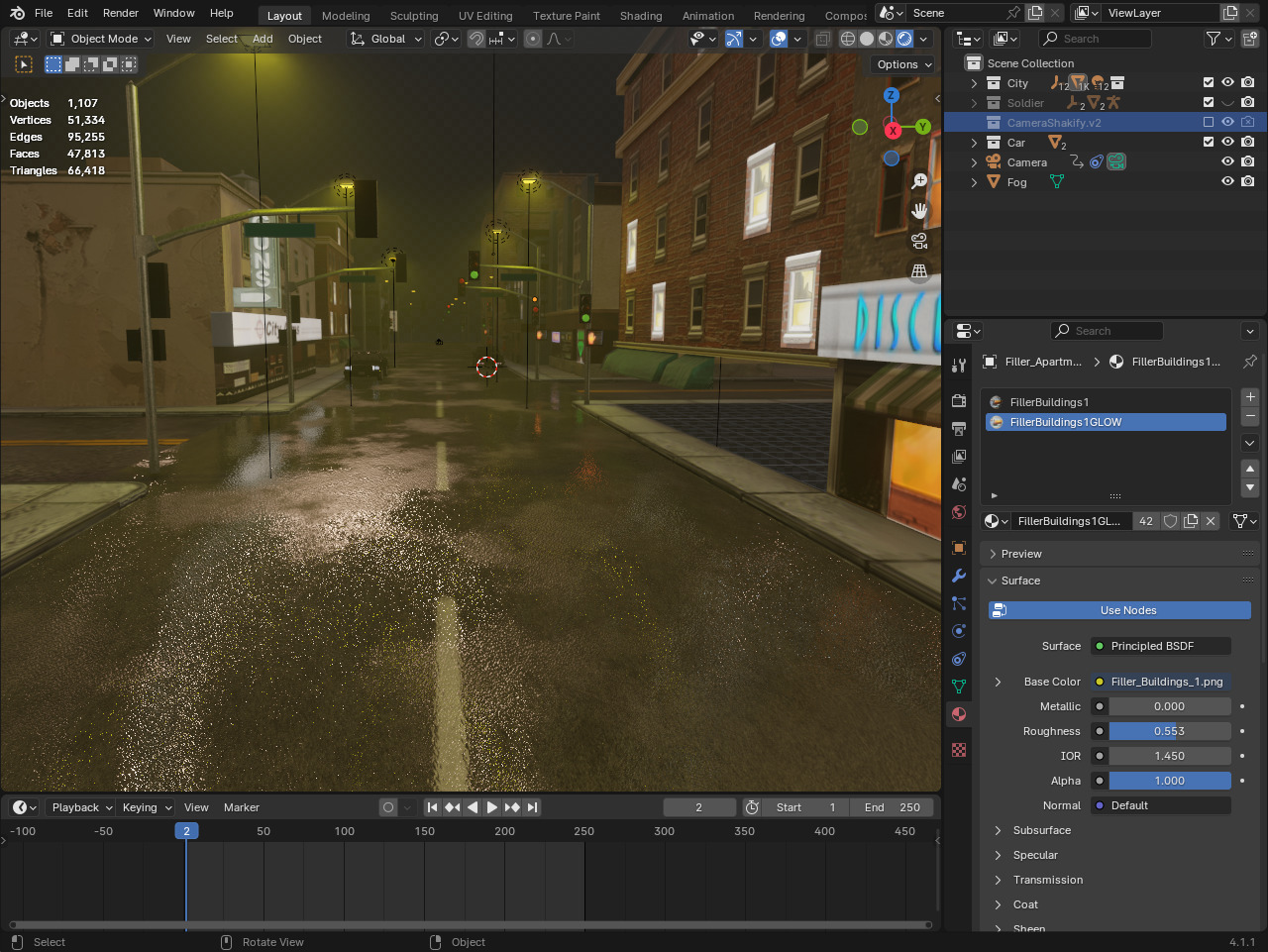
Task: Switch to the Shading workspace tab
Action: point(641,16)
